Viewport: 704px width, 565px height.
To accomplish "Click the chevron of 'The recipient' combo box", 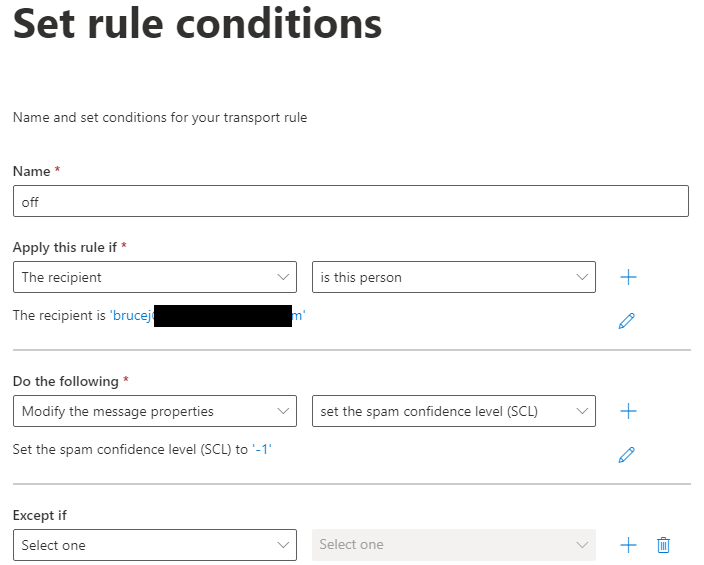I will coord(283,277).
